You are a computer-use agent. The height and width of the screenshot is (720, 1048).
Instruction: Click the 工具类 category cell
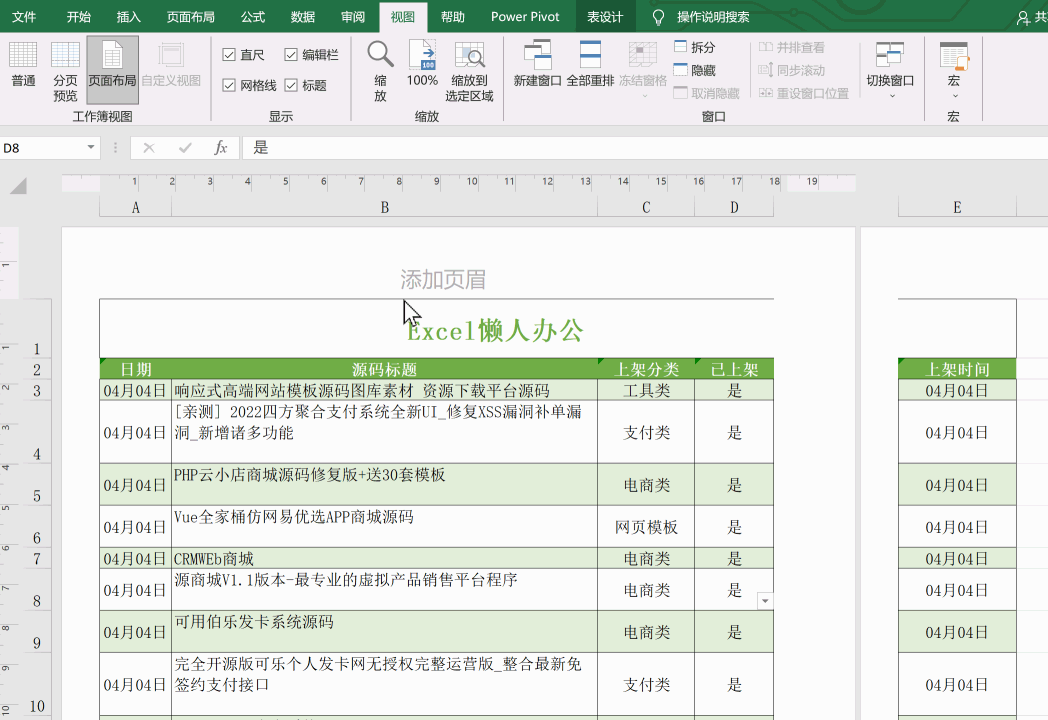click(646, 390)
